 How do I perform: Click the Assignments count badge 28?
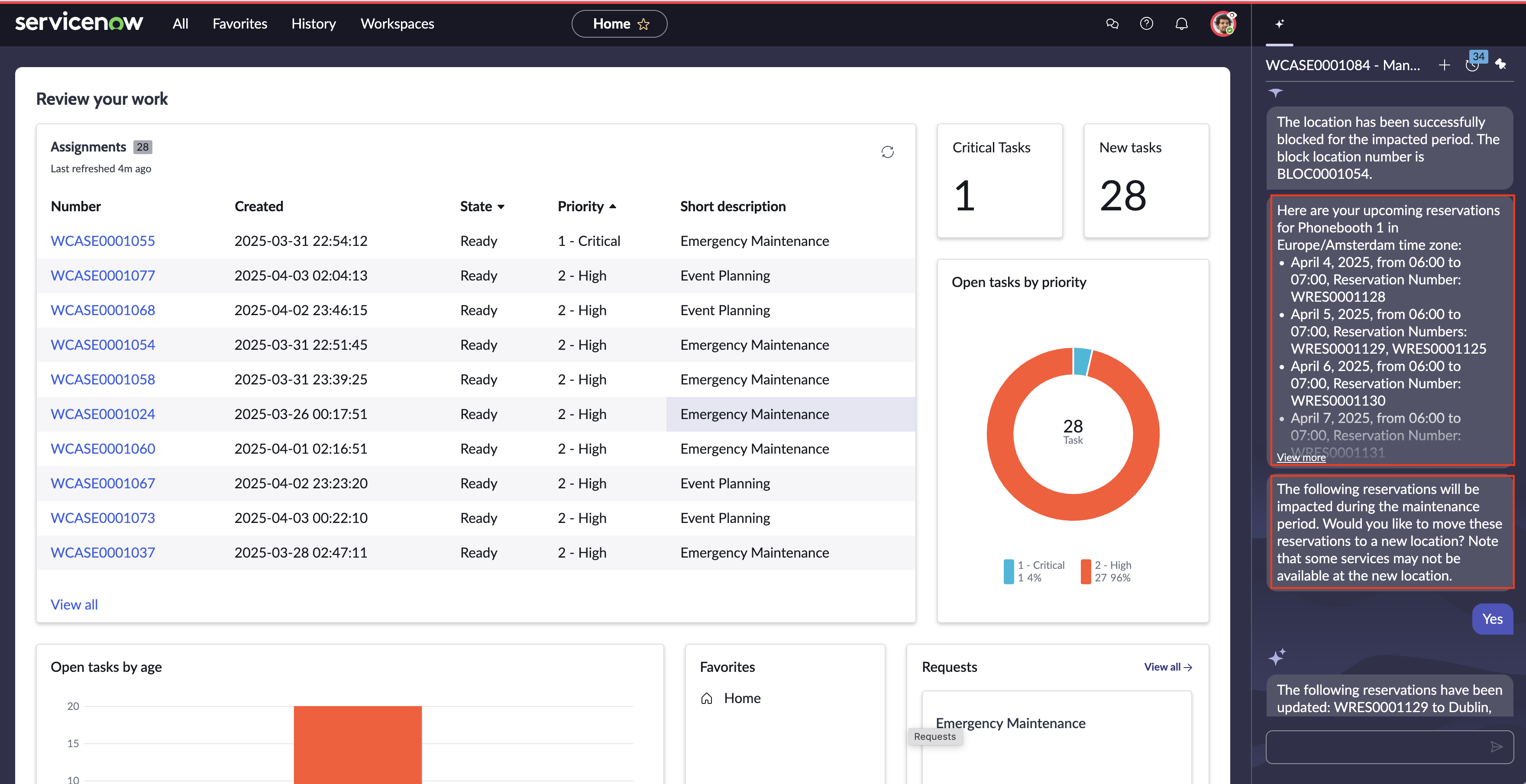[x=143, y=147]
